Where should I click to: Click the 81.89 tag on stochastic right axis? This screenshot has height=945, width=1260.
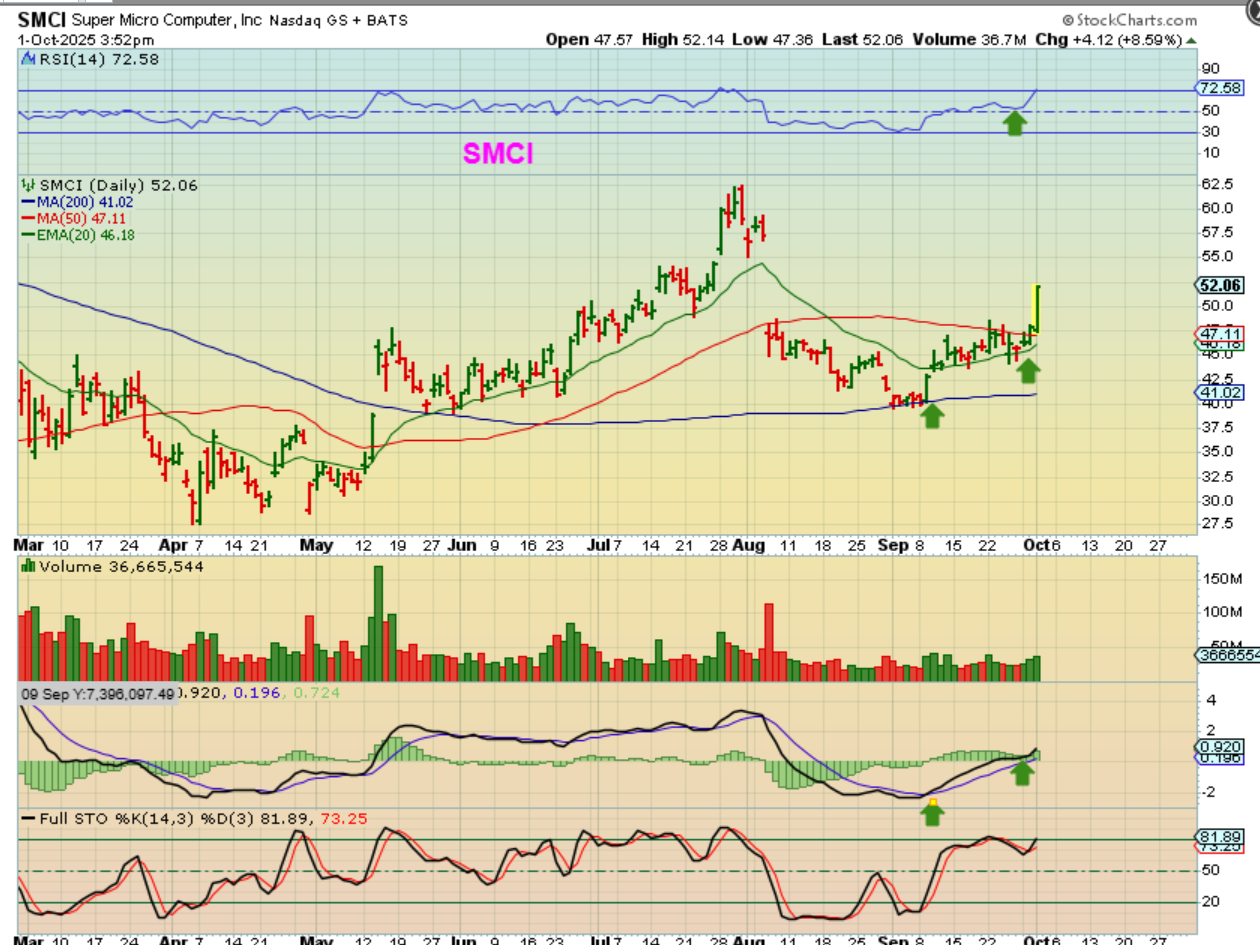point(1217,836)
